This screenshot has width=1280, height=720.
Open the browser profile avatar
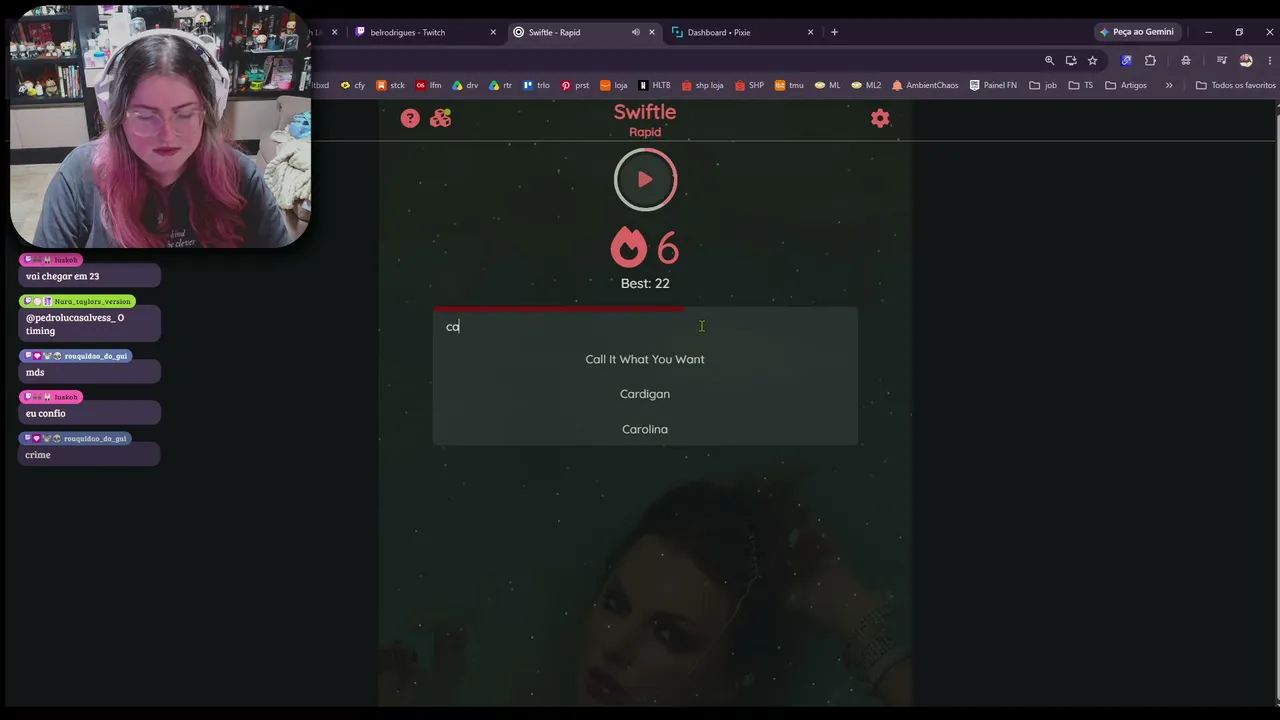point(1246,60)
